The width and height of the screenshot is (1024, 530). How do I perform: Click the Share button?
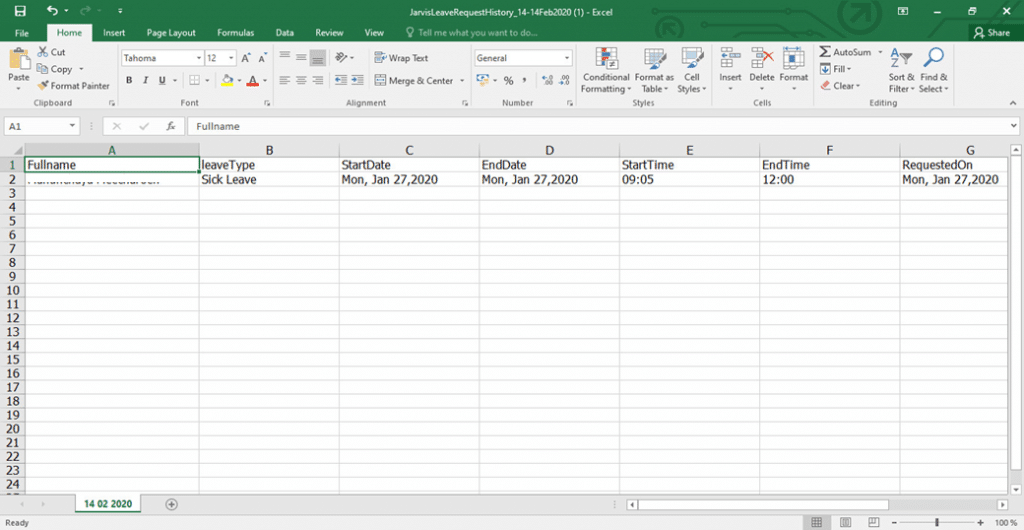pyautogui.click(x=991, y=33)
